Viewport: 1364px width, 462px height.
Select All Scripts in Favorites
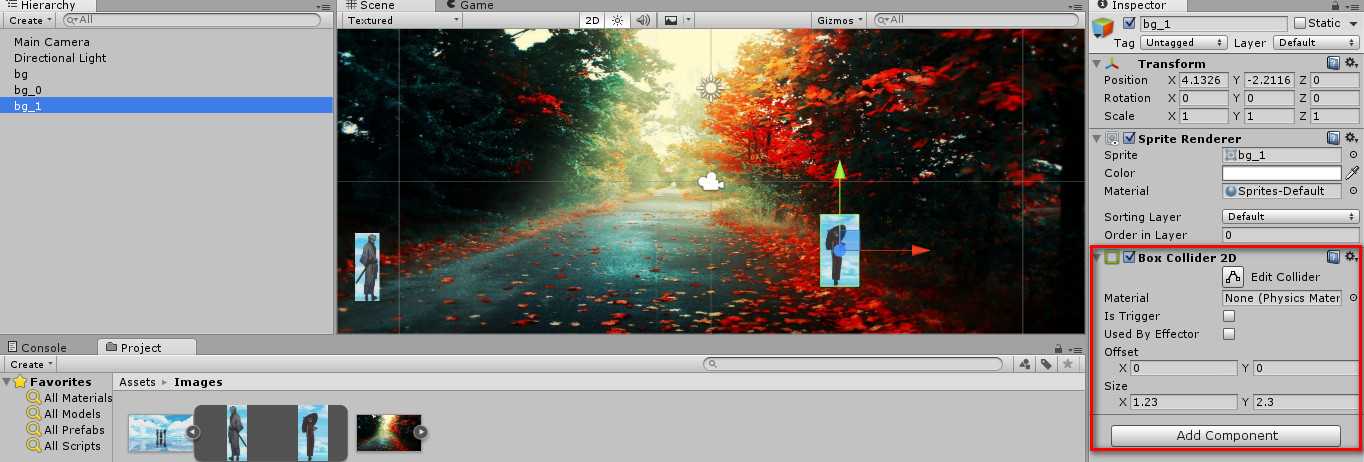coord(64,446)
